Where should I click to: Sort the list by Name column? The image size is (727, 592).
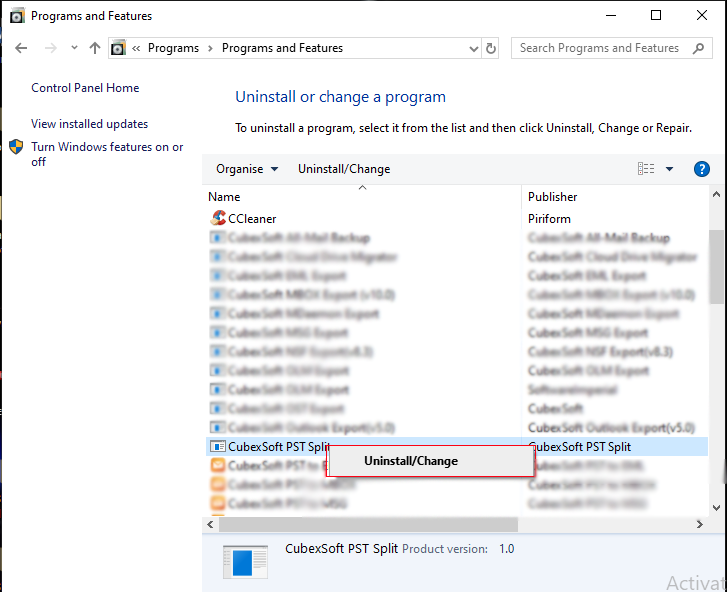(x=224, y=197)
